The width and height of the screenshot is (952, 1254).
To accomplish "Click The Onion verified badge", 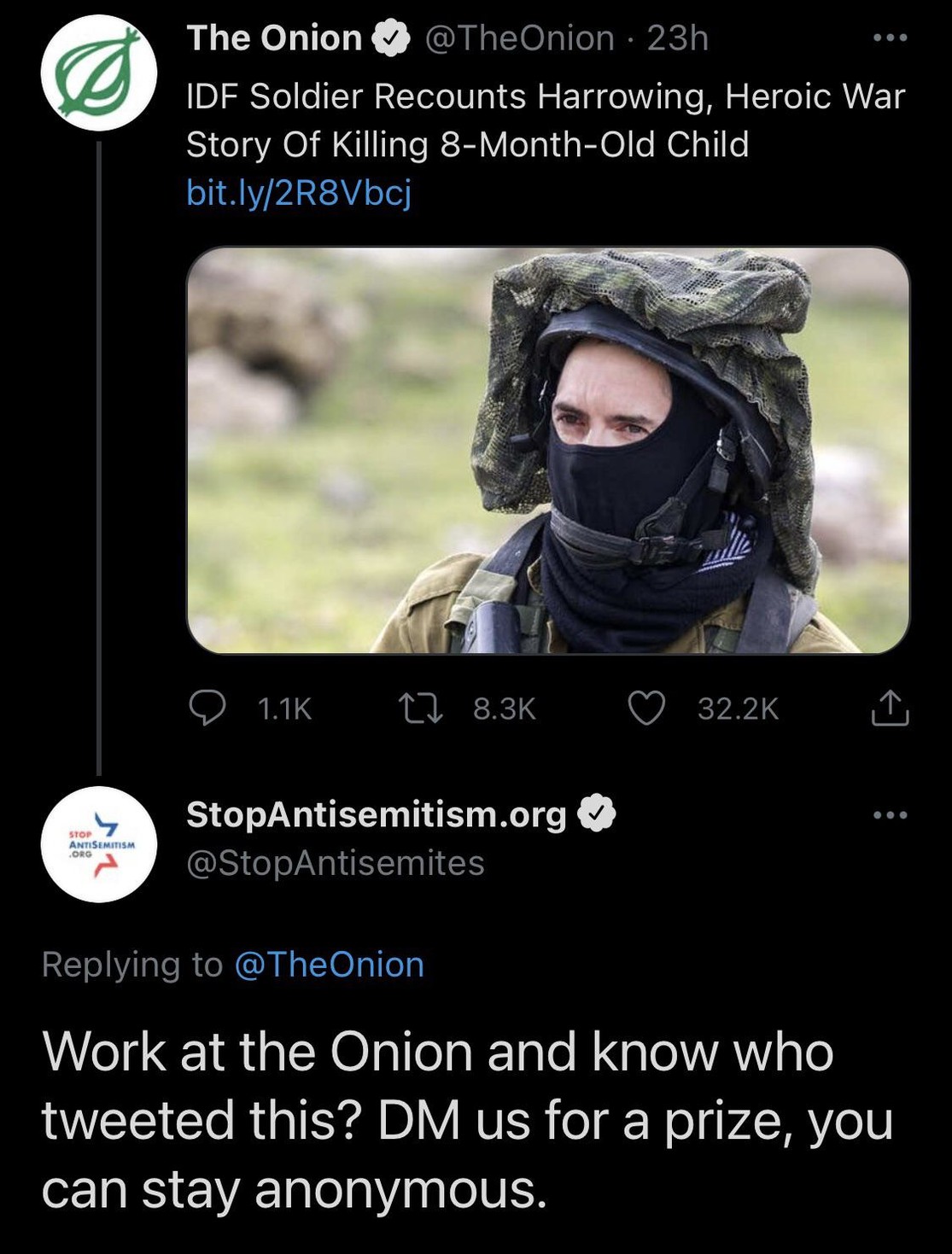I will click(x=392, y=38).
